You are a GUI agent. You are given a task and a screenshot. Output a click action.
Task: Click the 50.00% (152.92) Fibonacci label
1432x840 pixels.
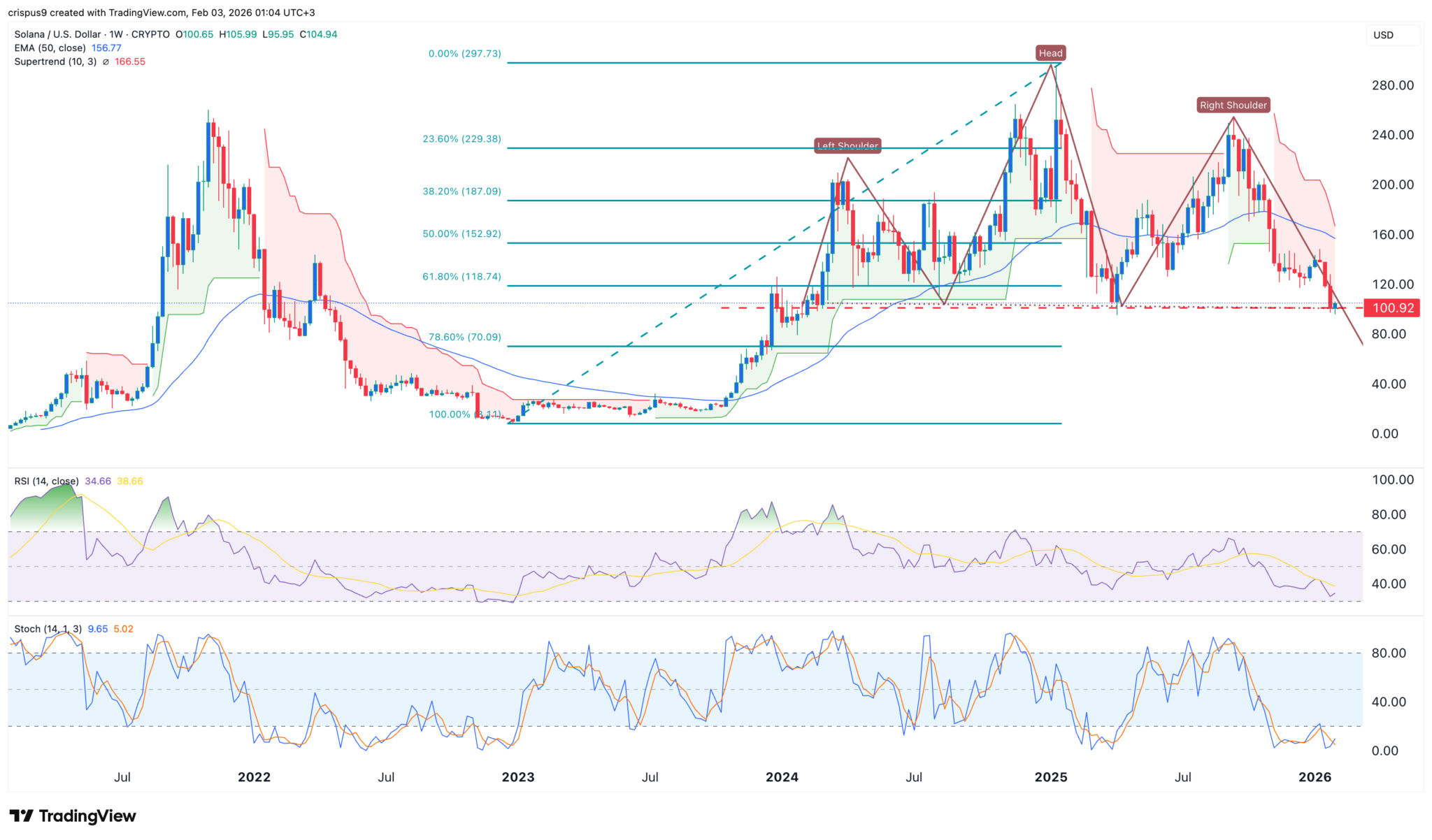pos(461,234)
